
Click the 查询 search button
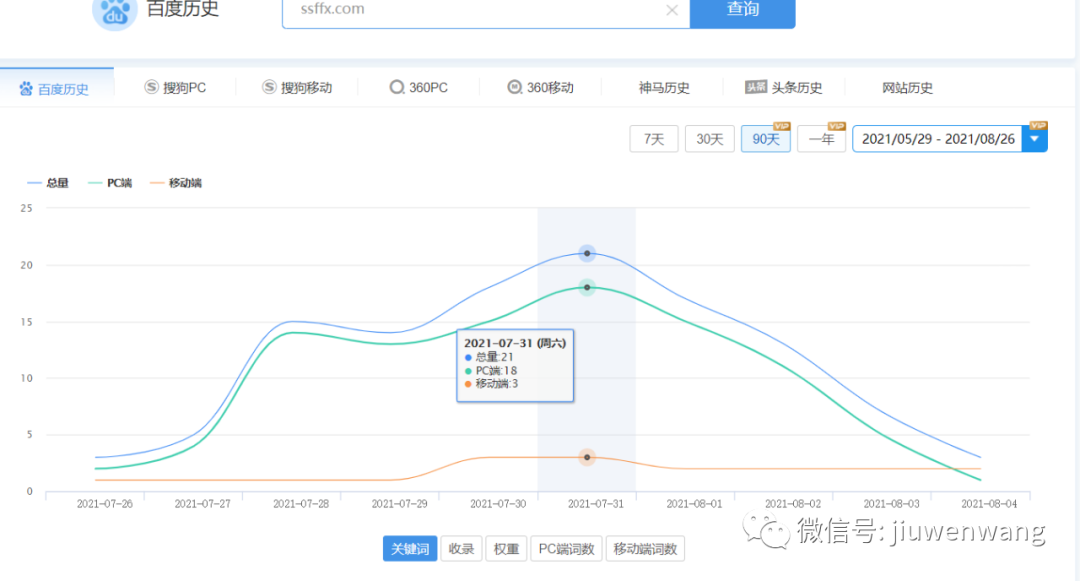click(x=742, y=9)
